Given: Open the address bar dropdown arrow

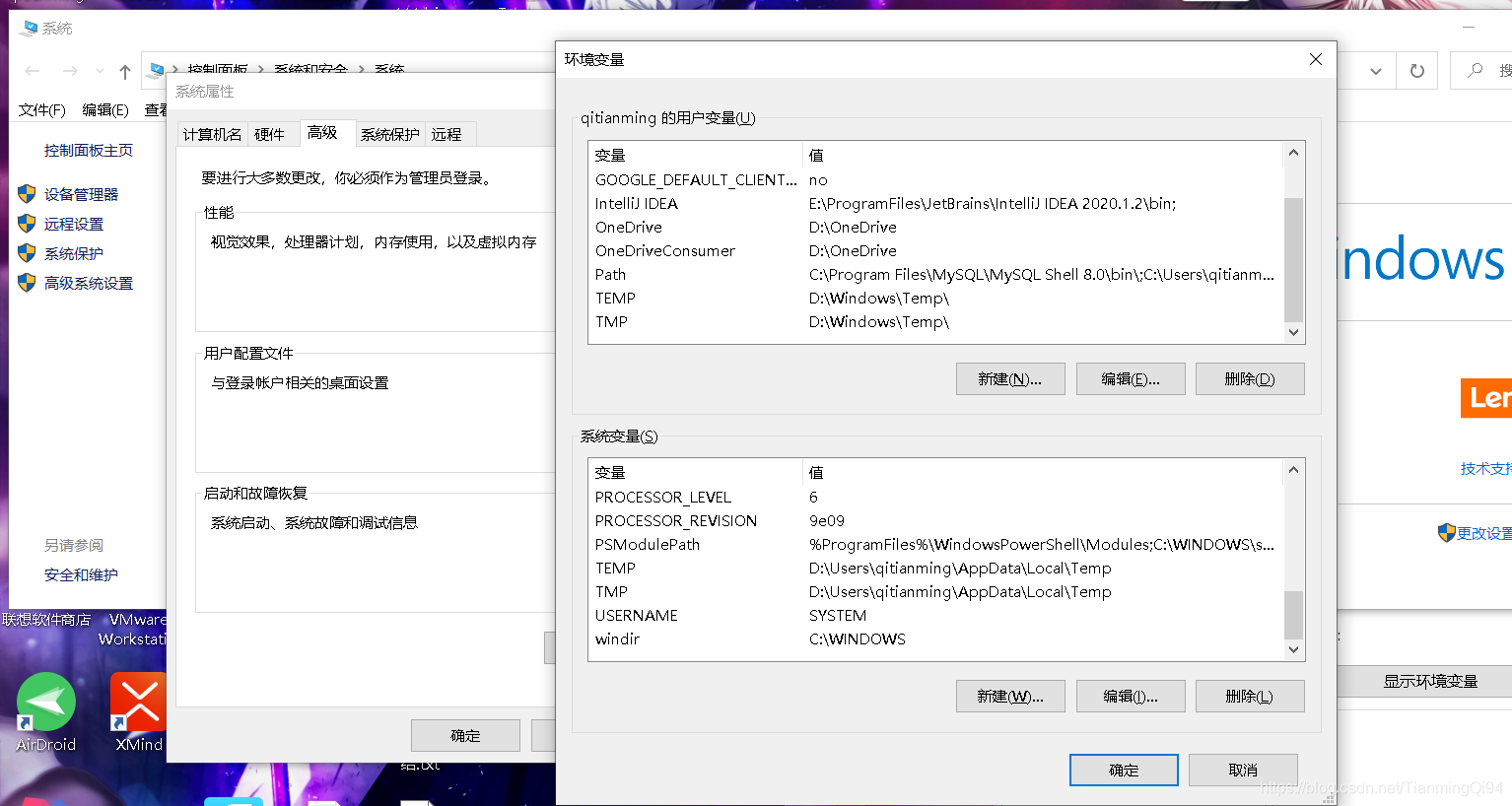Looking at the screenshot, I should [x=1375, y=70].
